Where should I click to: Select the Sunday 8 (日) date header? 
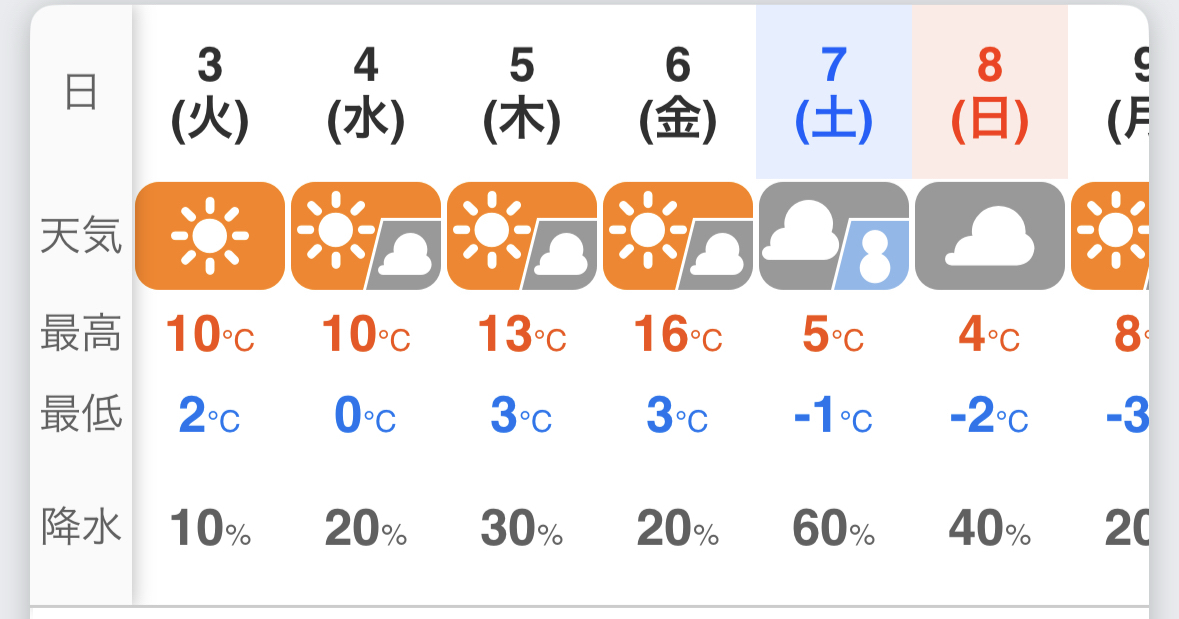point(990,94)
